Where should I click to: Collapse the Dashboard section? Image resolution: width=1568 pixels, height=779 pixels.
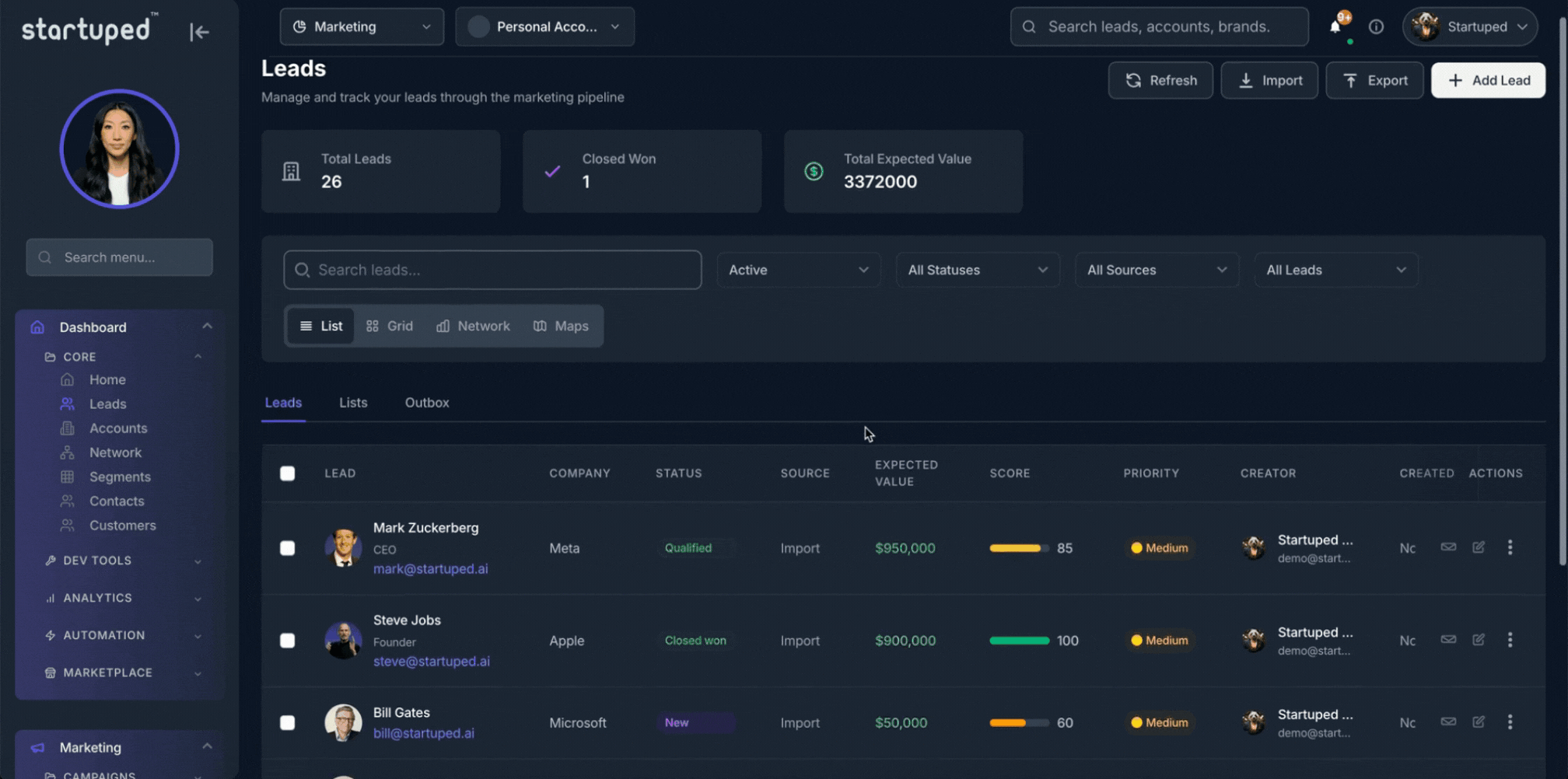[207, 327]
